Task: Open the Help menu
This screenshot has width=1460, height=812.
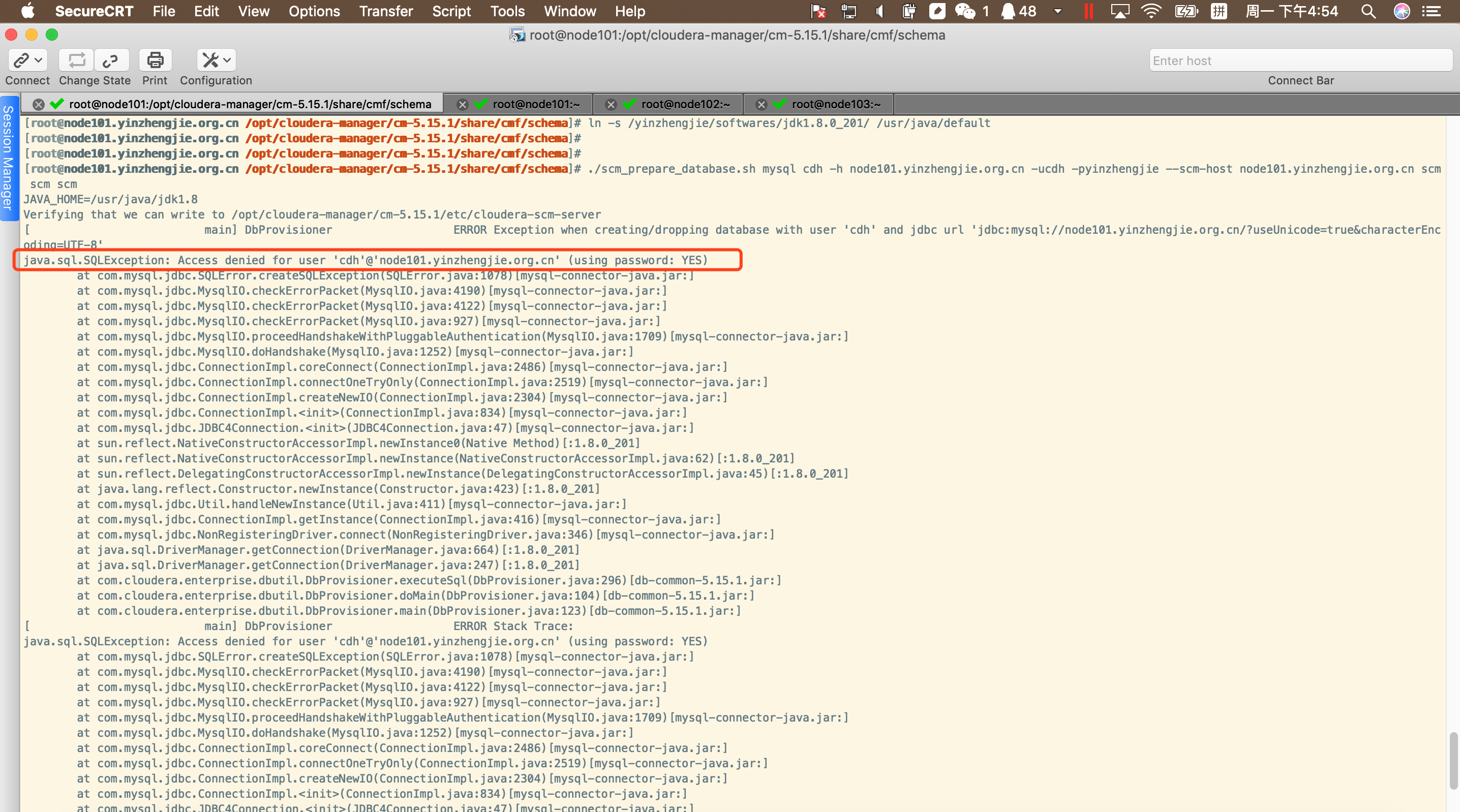Action: 630,11
